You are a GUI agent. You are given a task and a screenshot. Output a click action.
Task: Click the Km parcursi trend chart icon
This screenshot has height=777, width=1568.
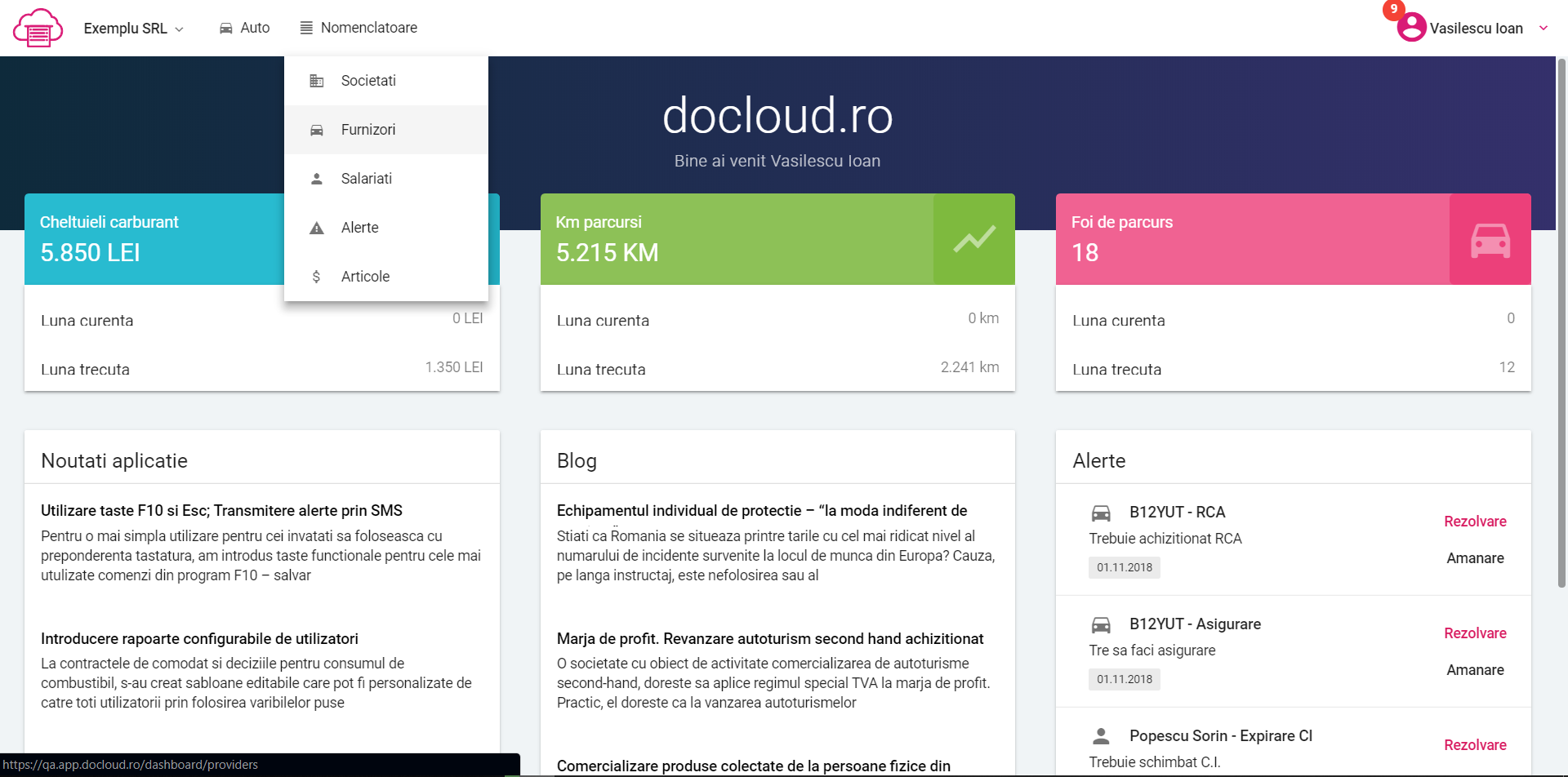[x=974, y=239]
